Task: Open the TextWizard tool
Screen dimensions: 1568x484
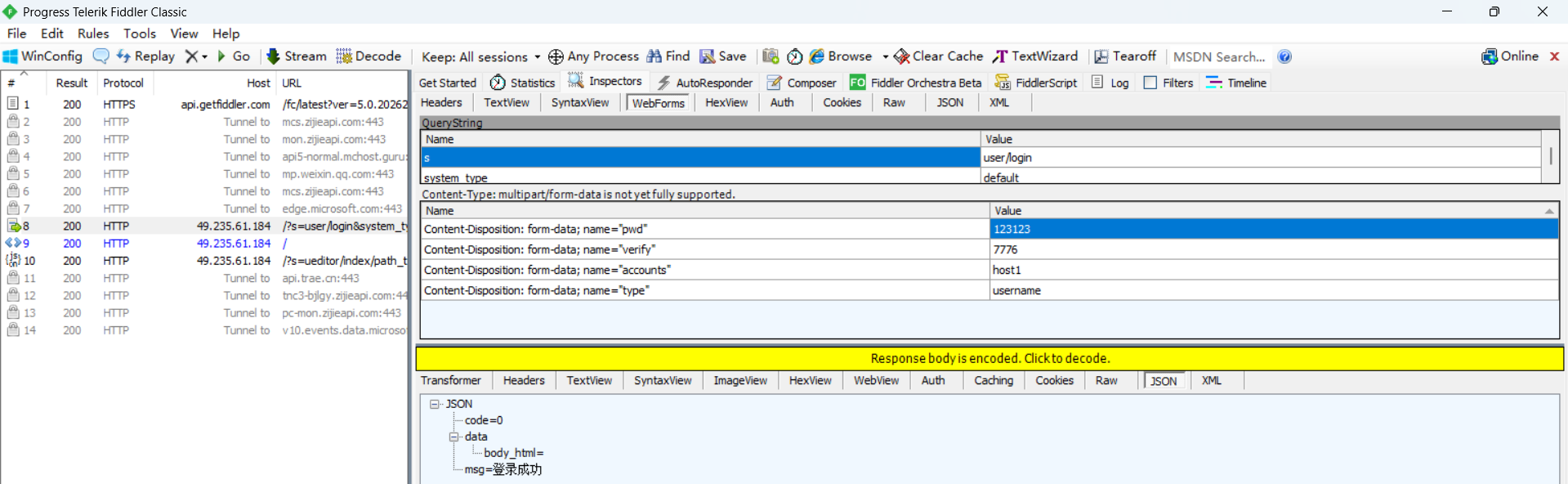Action: click(1035, 56)
